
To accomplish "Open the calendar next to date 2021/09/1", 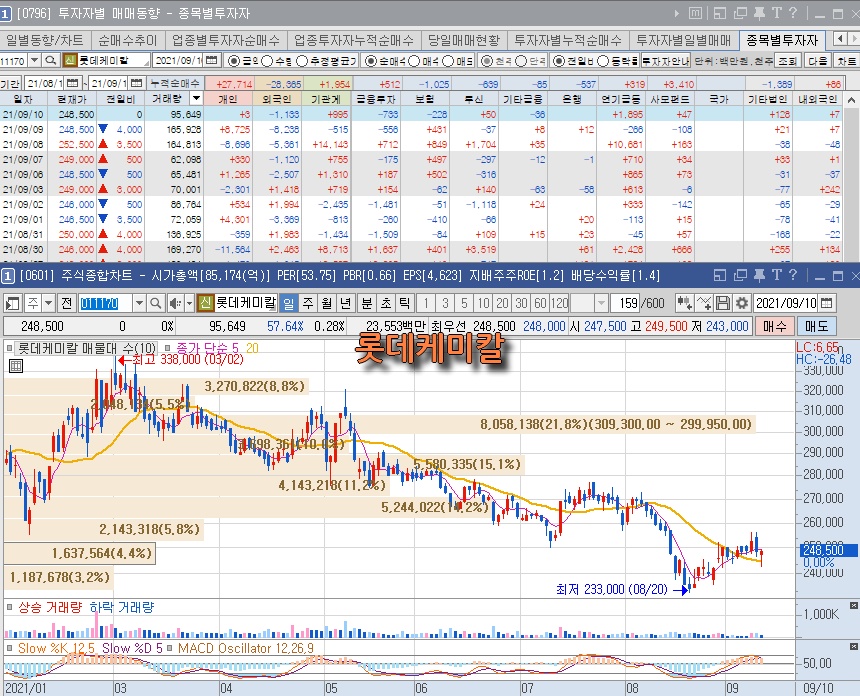I will tap(212, 60).
